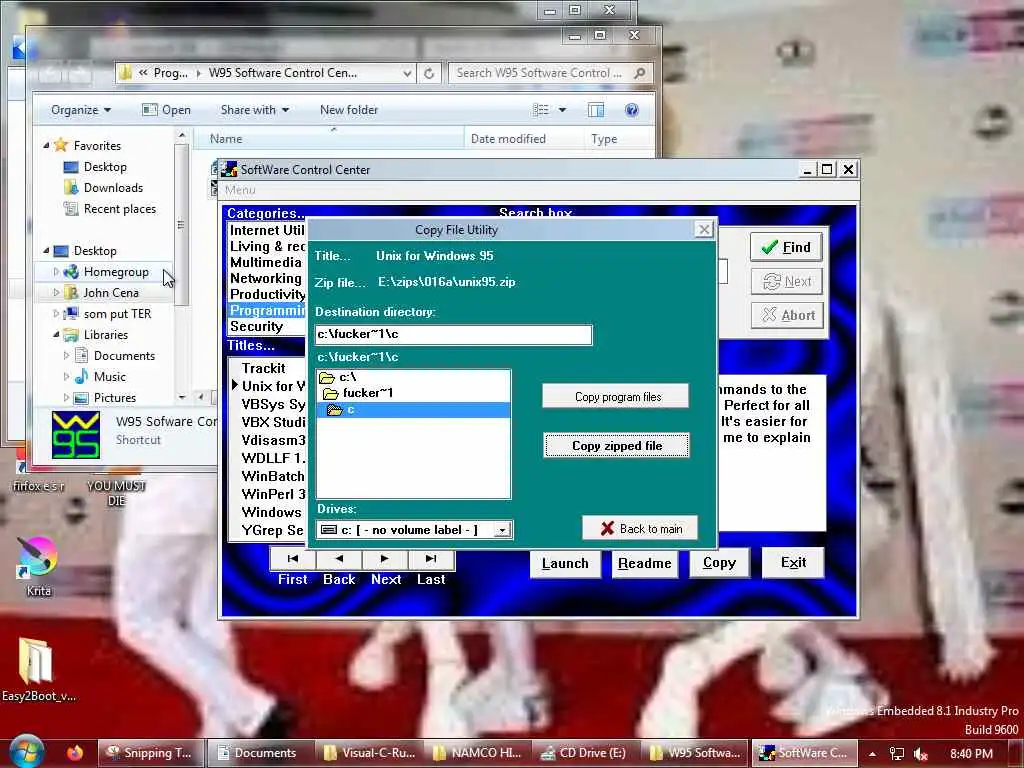Screen dimensions: 1024x768
Task: Select Productivity category
Action: (x=266, y=294)
